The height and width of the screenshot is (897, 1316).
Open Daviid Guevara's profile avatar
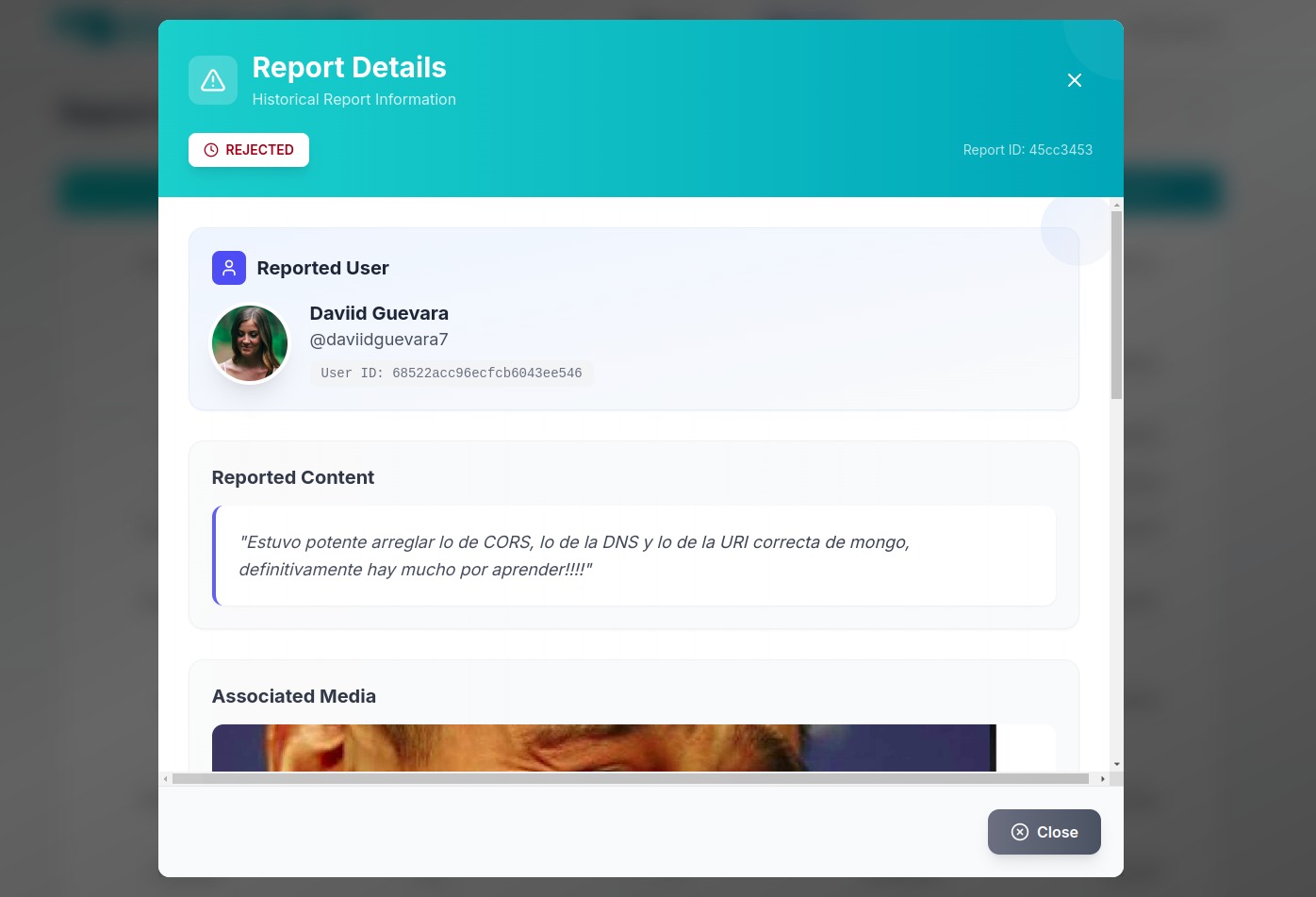pyautogui.click(x=250, y=343)
